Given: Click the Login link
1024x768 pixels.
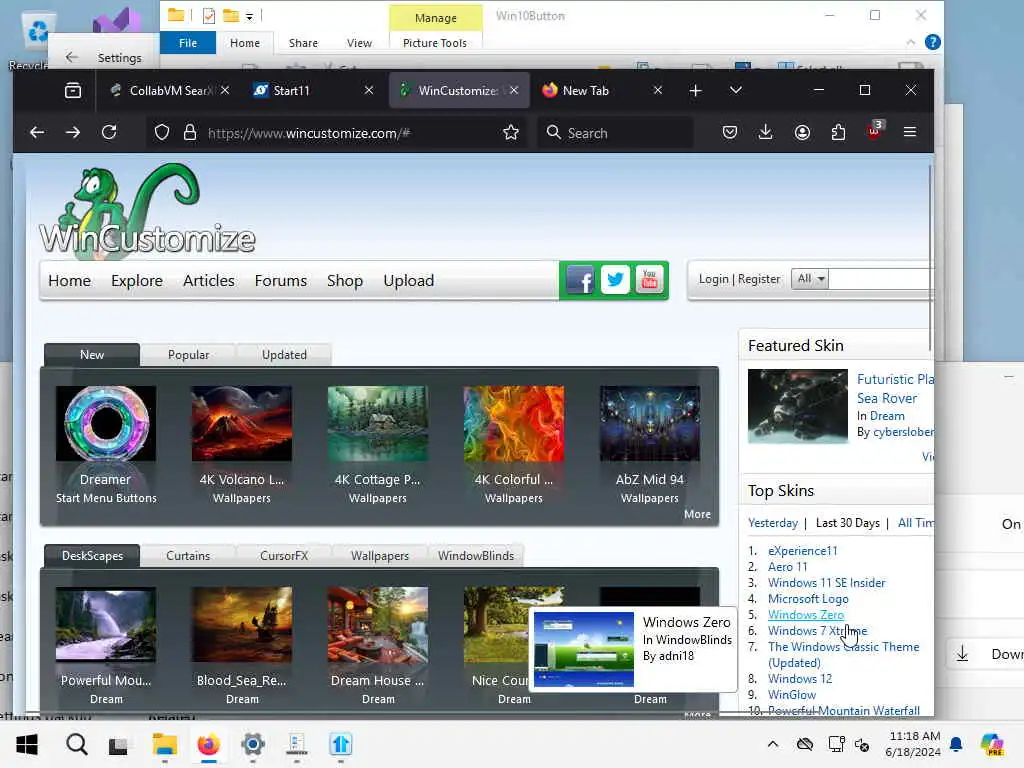Looking at the screenshot, I should pyautogui.click(x=713, y=279).
